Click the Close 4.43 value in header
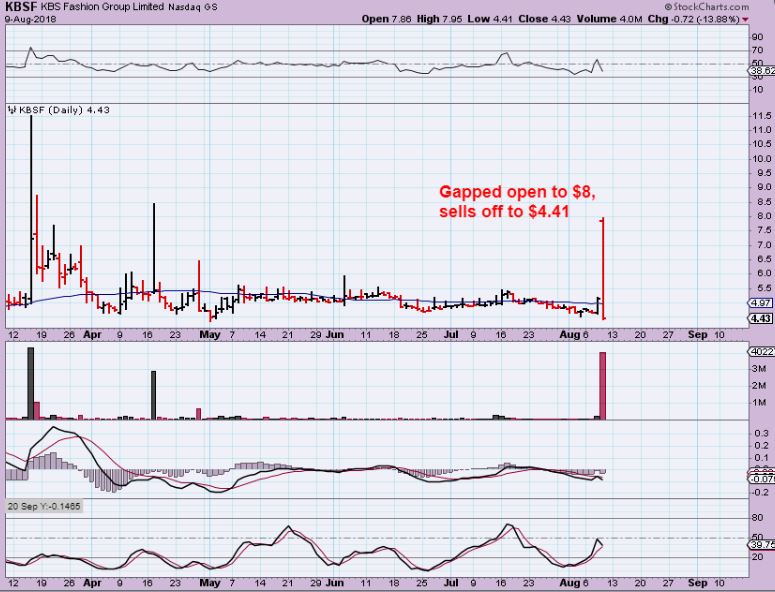 coord(544,19)
